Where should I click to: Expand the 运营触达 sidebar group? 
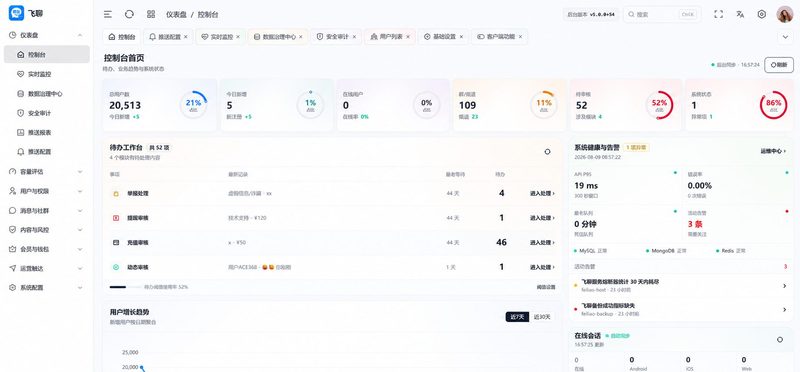[x=46, y=268]
